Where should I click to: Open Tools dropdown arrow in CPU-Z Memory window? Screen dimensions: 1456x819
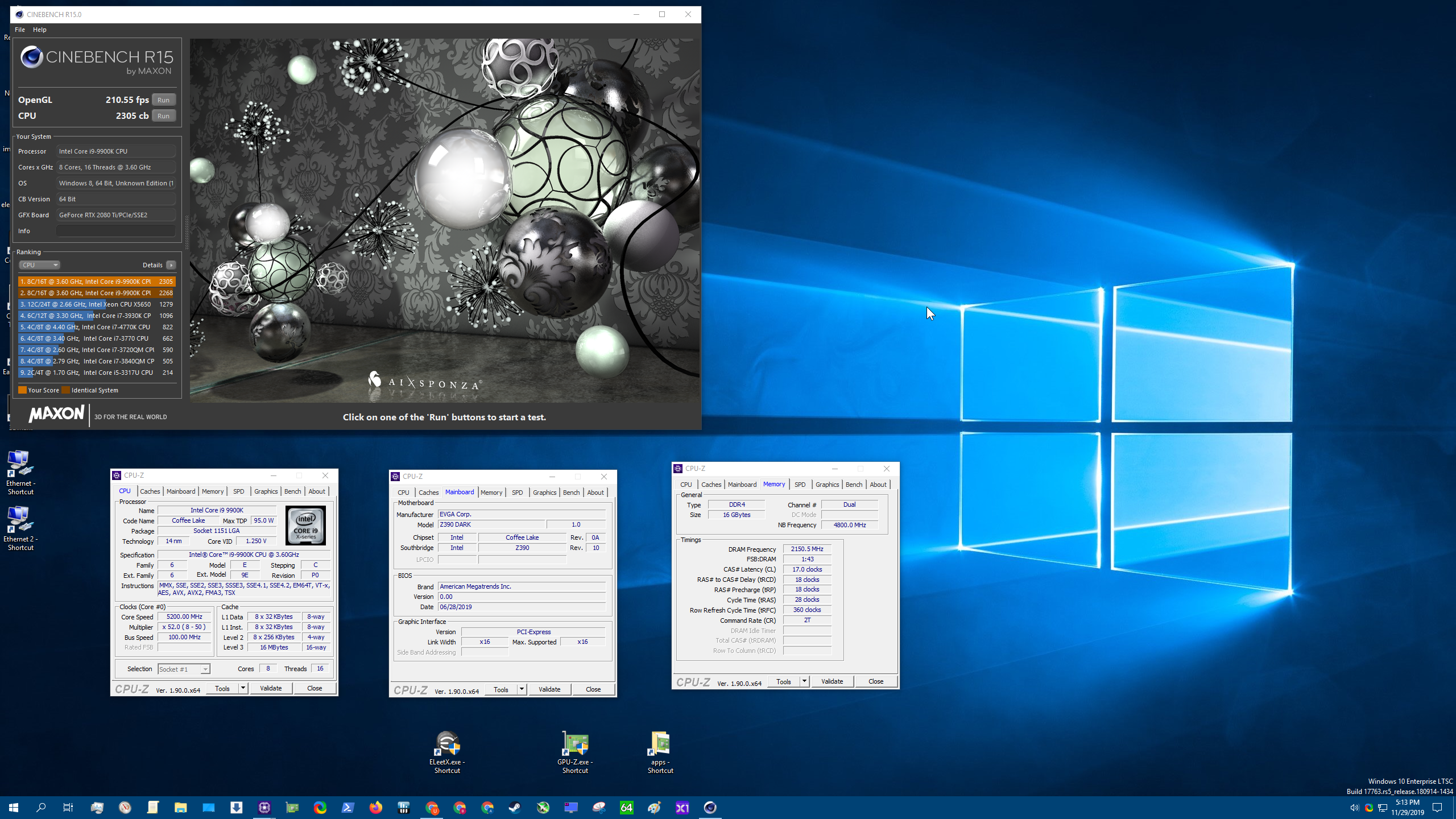pyautogui.click(x=804, y=681)
